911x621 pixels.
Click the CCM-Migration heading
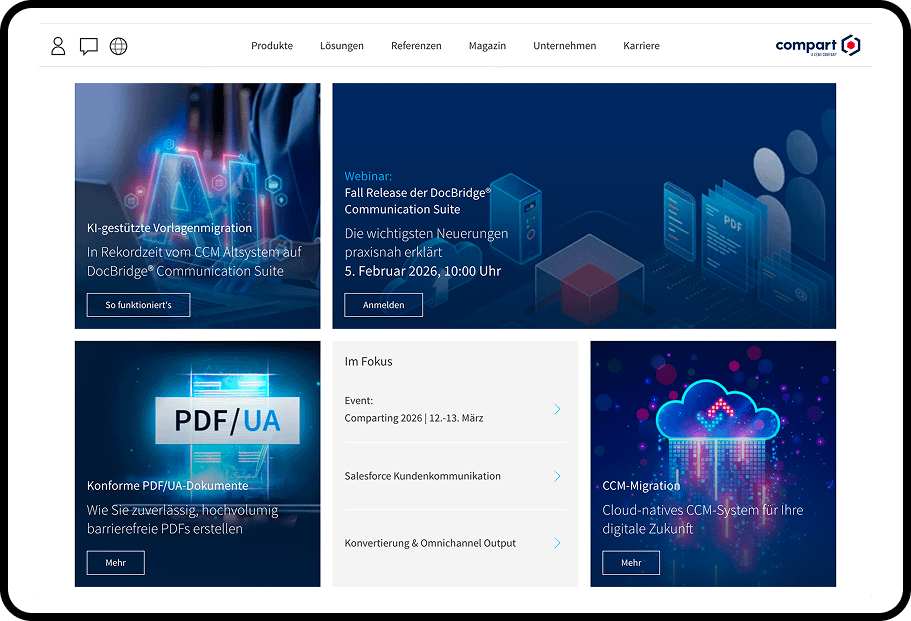point(641,486)
